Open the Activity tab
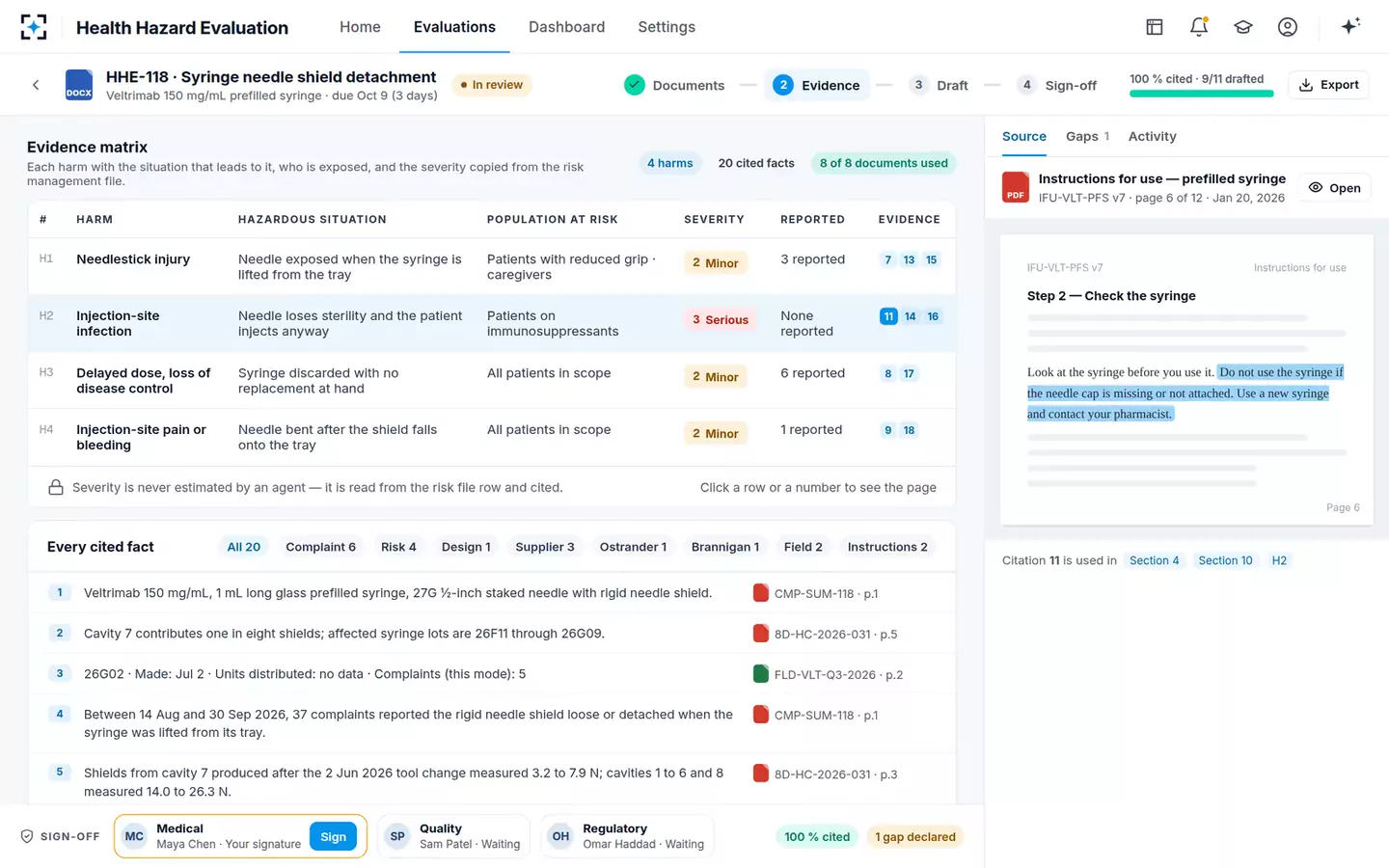Image resolution: width=1389 pixels, height=868 pixels. click(1152, 136)
